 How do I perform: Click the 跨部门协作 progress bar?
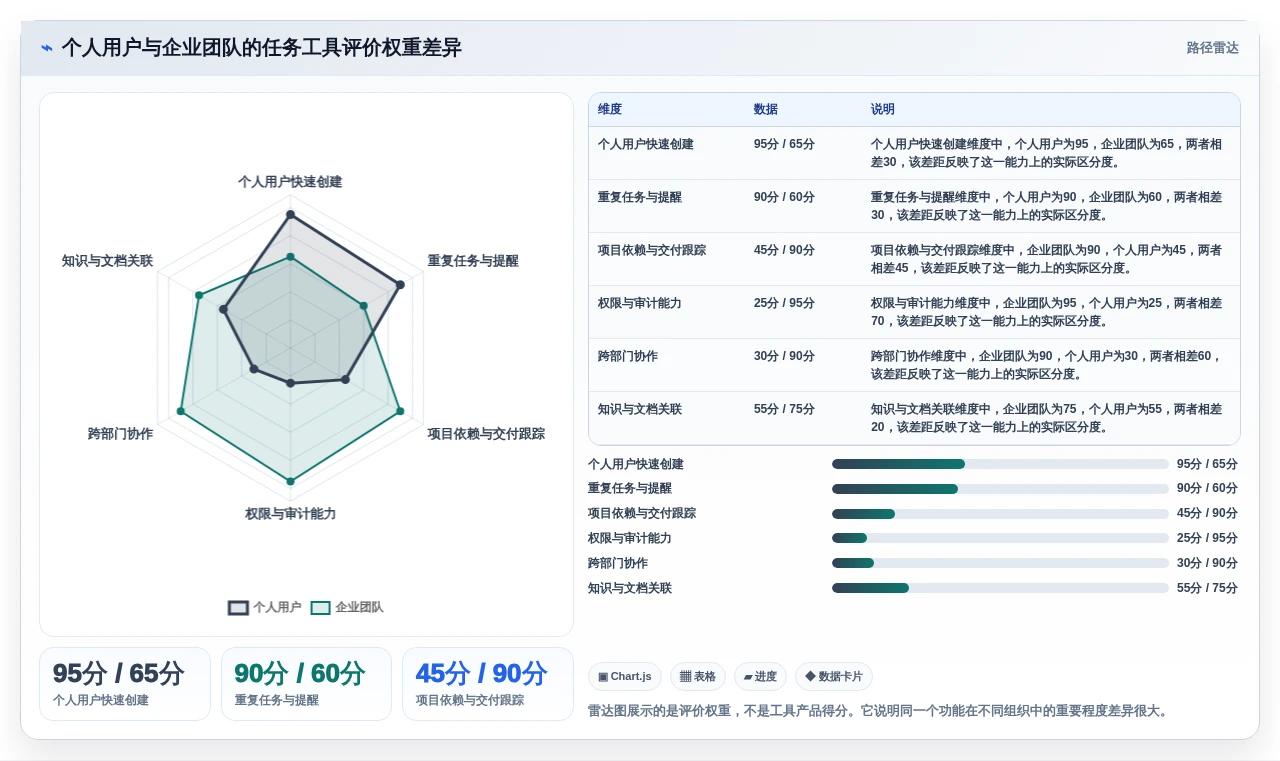(1000, 563)
